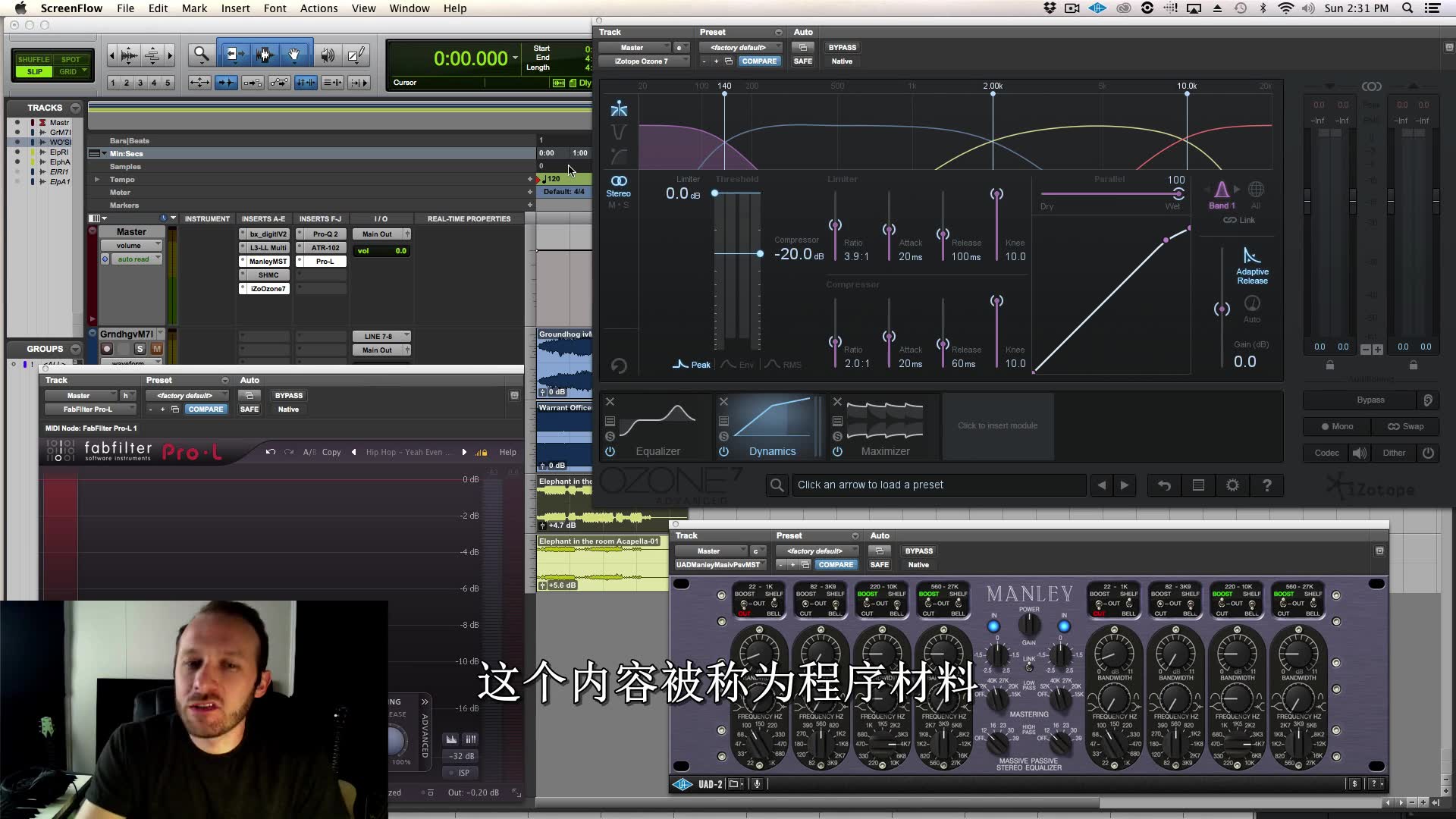
Task: Open Pro-L factory default preset dropdown
Action: 187,395
